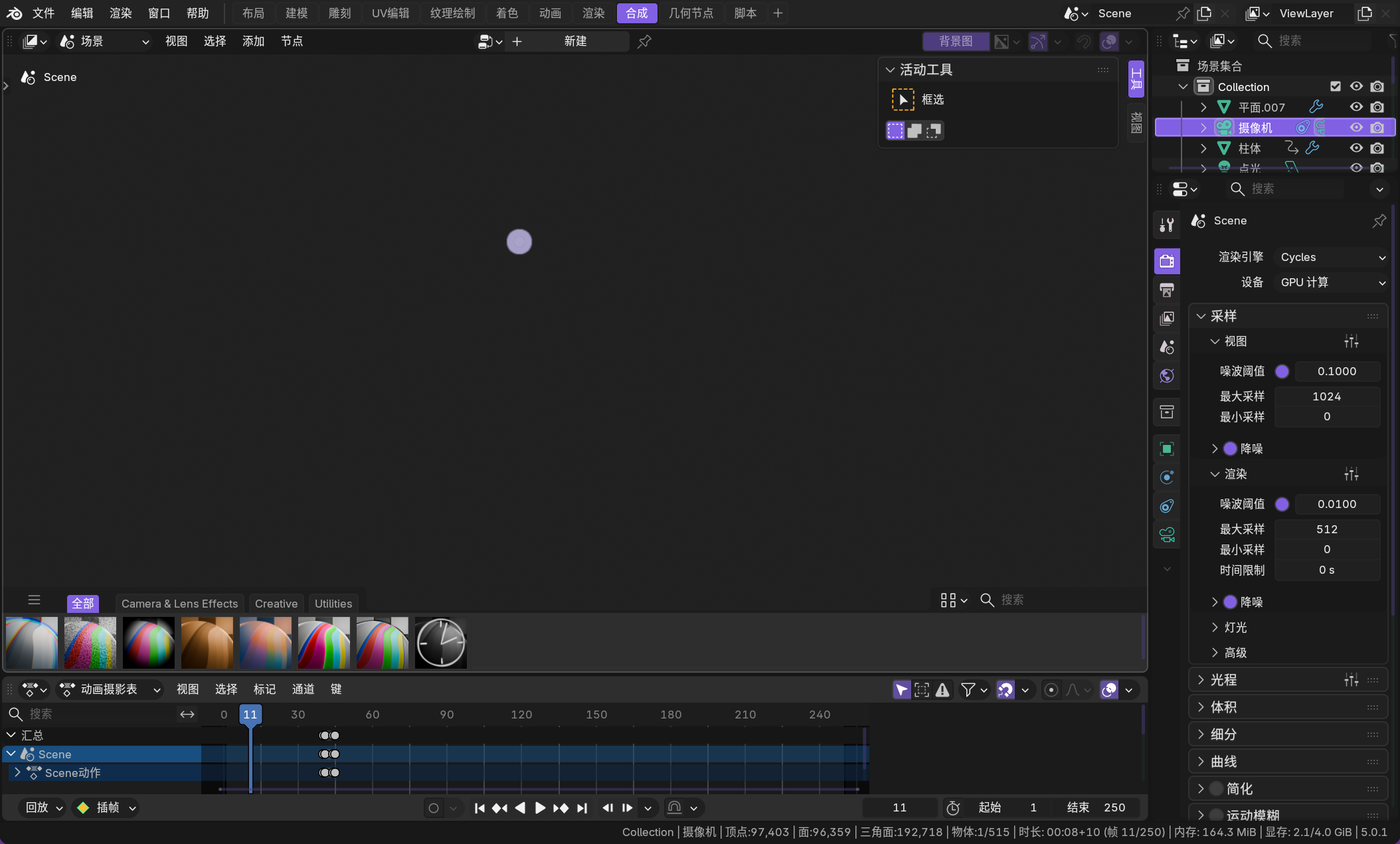Toggle Collection exclude checkbox
The height and width of the screenshot is (844, 1400).
point(1336,86)
